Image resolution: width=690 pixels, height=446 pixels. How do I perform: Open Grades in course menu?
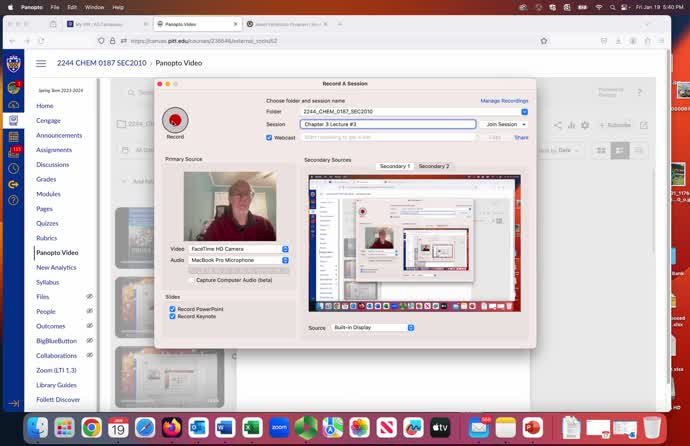(46, 179)
